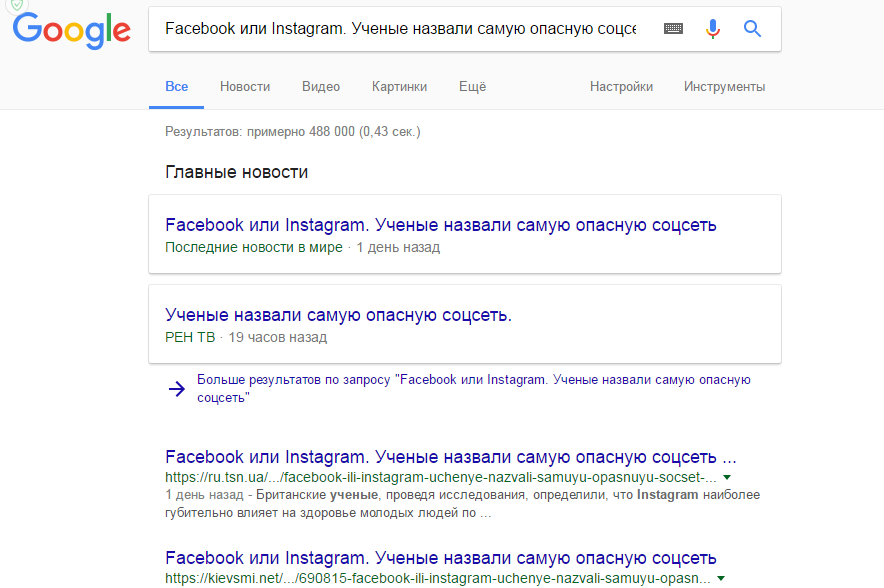The image size is (884, 588).
Task: Open the kievsmi.net result title link
Action: [x=440, y=558]
